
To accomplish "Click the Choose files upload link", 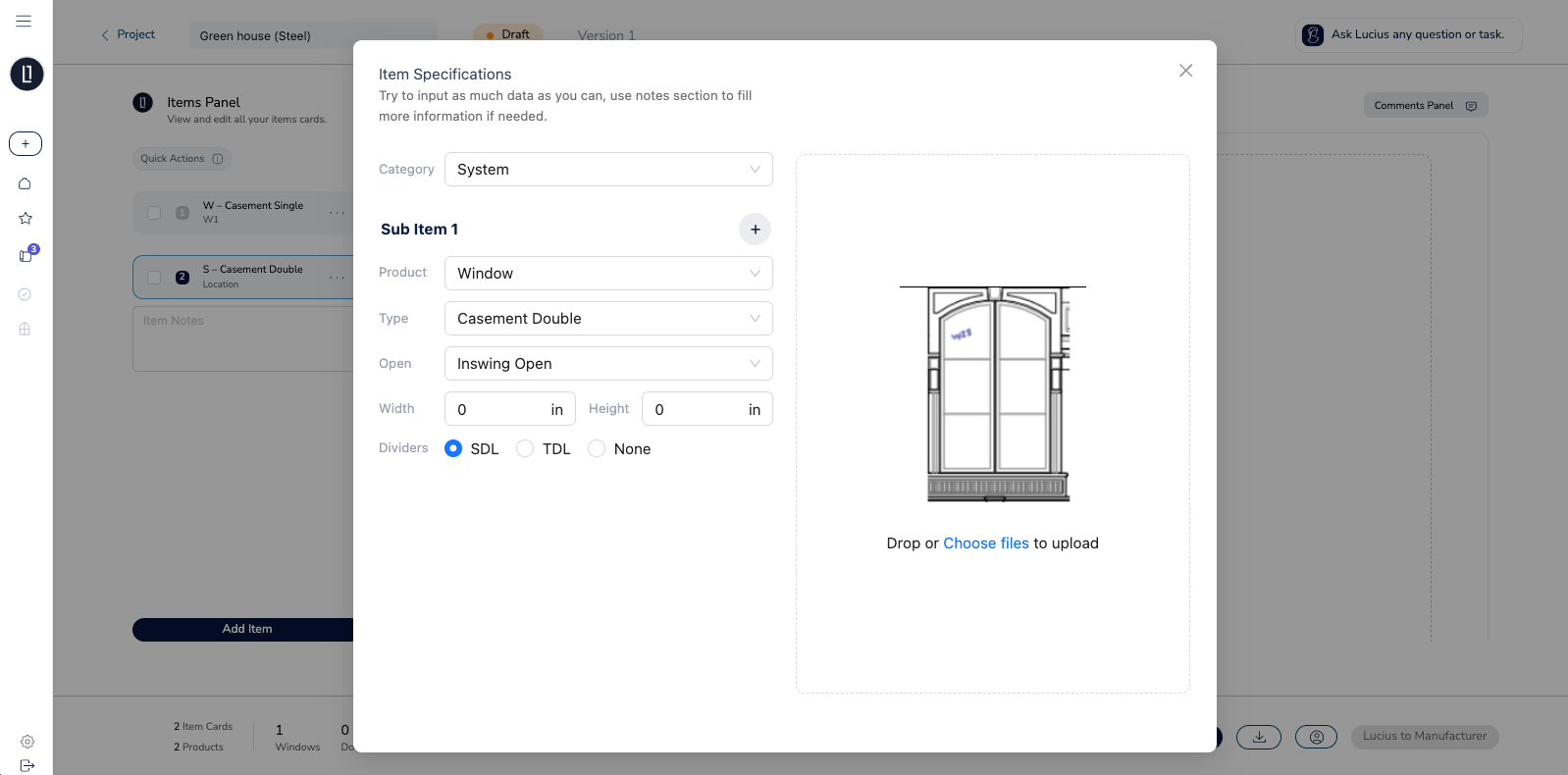I will pos(985,543).
